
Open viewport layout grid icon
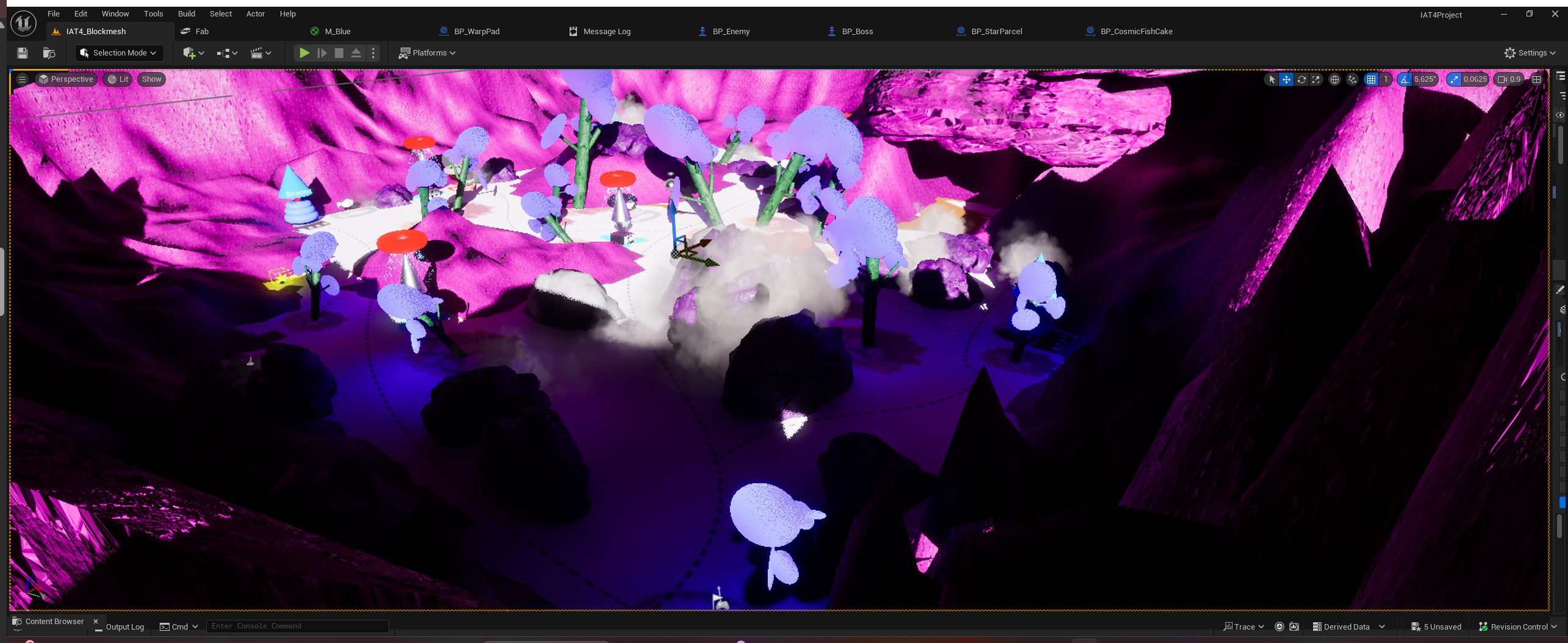pos(1536,79)
